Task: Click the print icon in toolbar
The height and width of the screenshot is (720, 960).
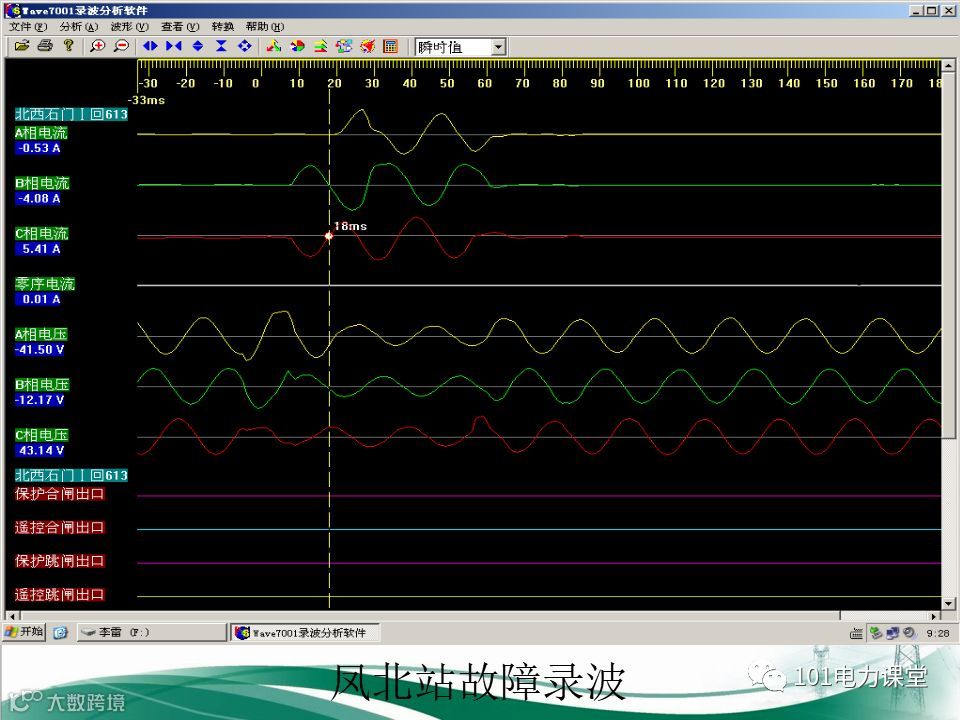Action: (45, 46)
